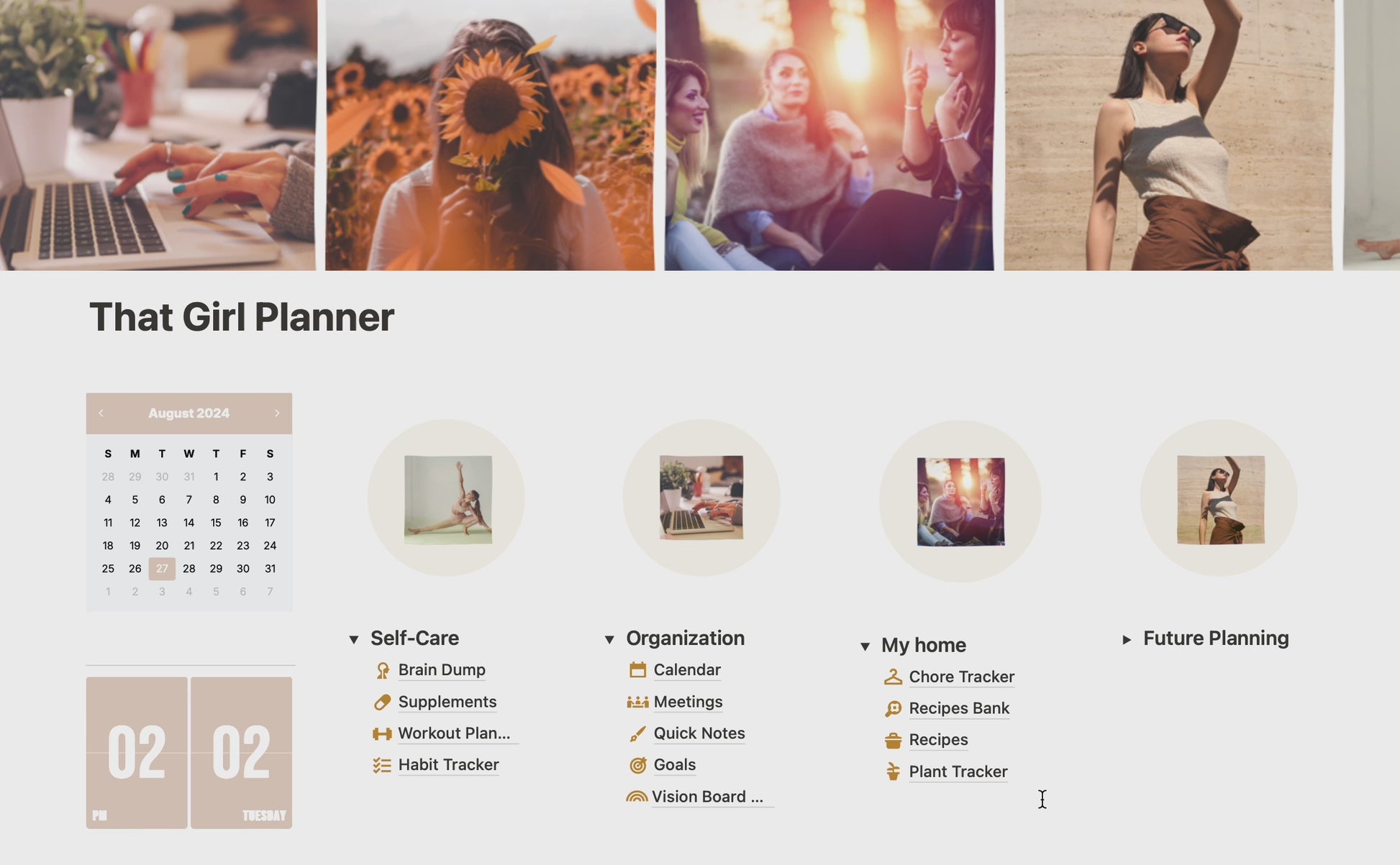Click the Habit Tracker checklist icon

pyautogui.click(x=382, y=766)
